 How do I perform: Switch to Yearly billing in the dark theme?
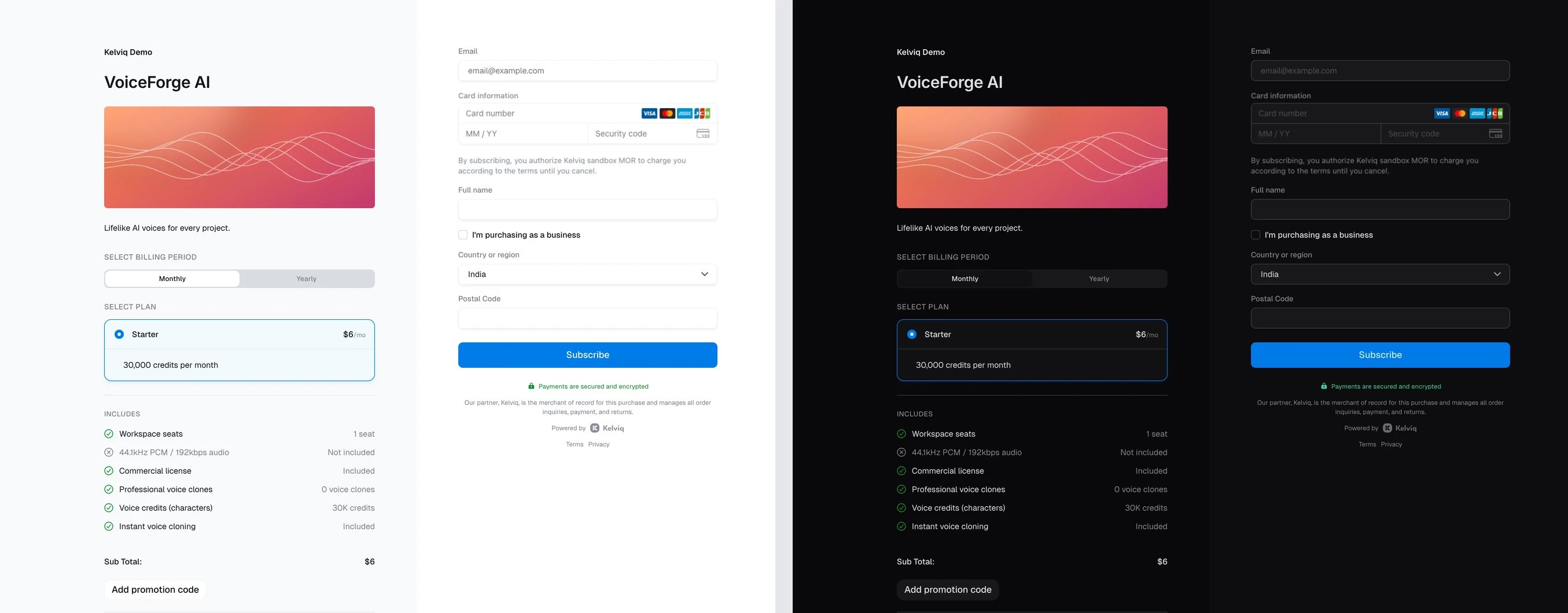click(x=1099, y=279)
